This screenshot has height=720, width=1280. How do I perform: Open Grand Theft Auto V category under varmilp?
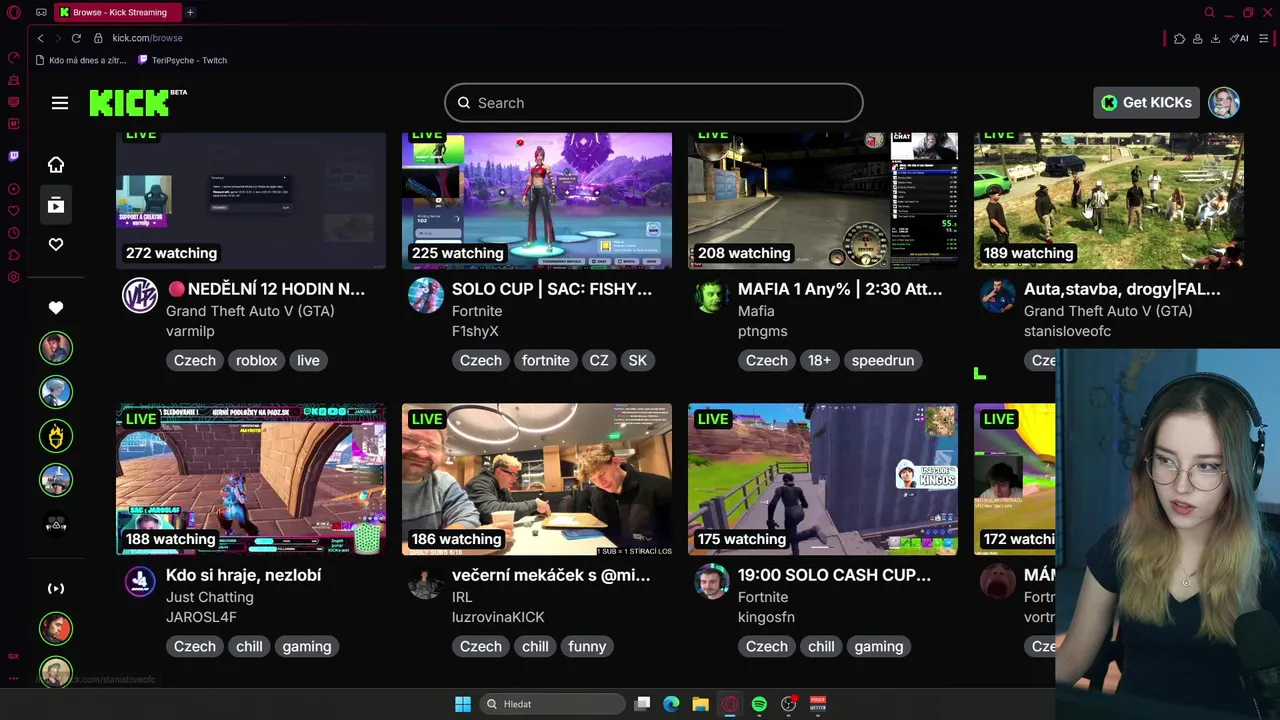(x=250, y=311)
